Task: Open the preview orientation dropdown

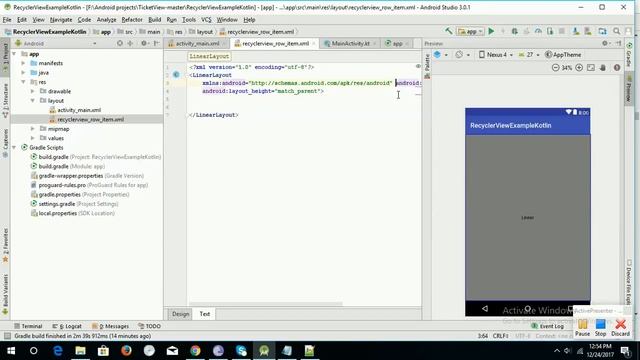Action: pos(462,54)
